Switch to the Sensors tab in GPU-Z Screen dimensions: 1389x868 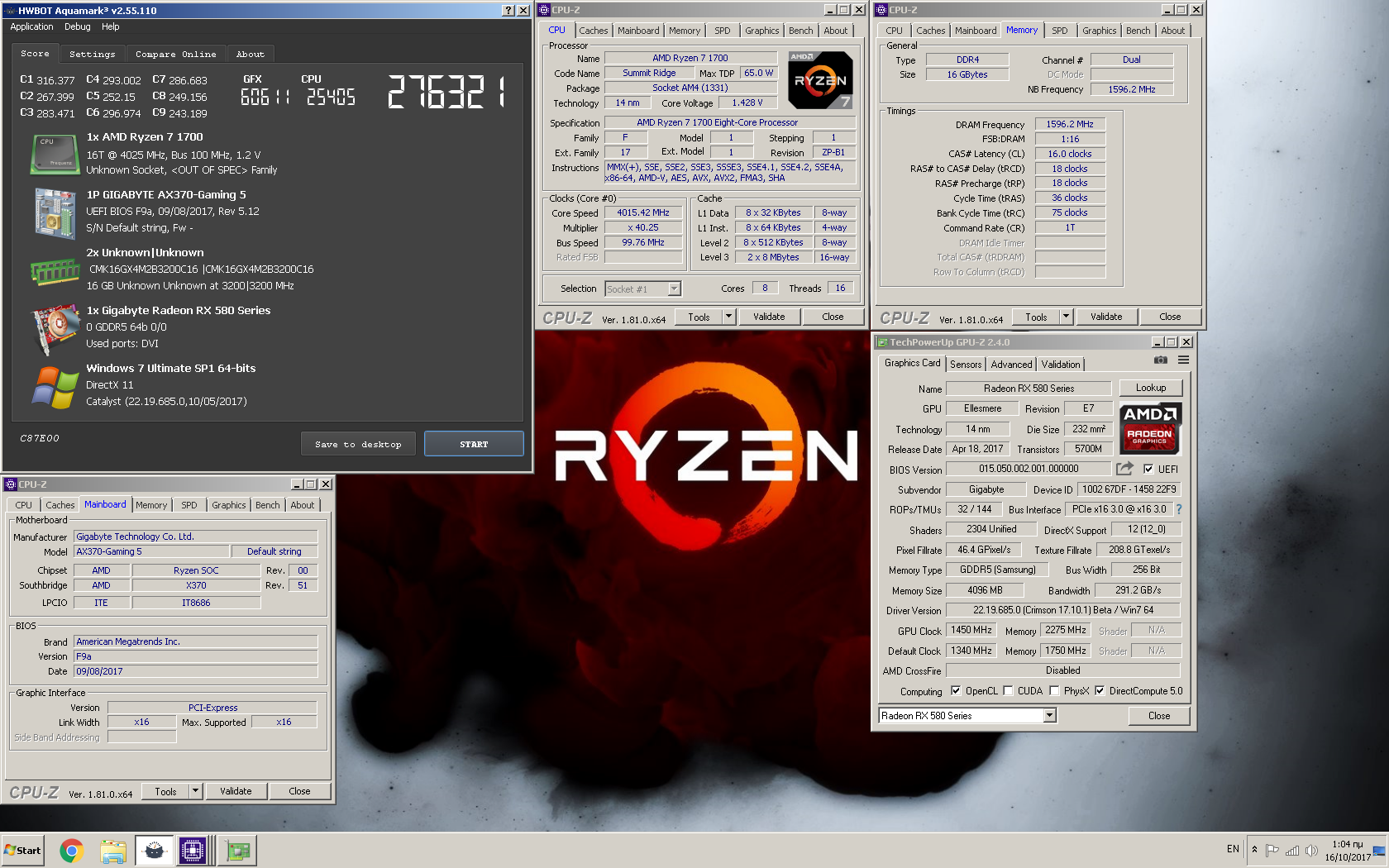[966, 364]
